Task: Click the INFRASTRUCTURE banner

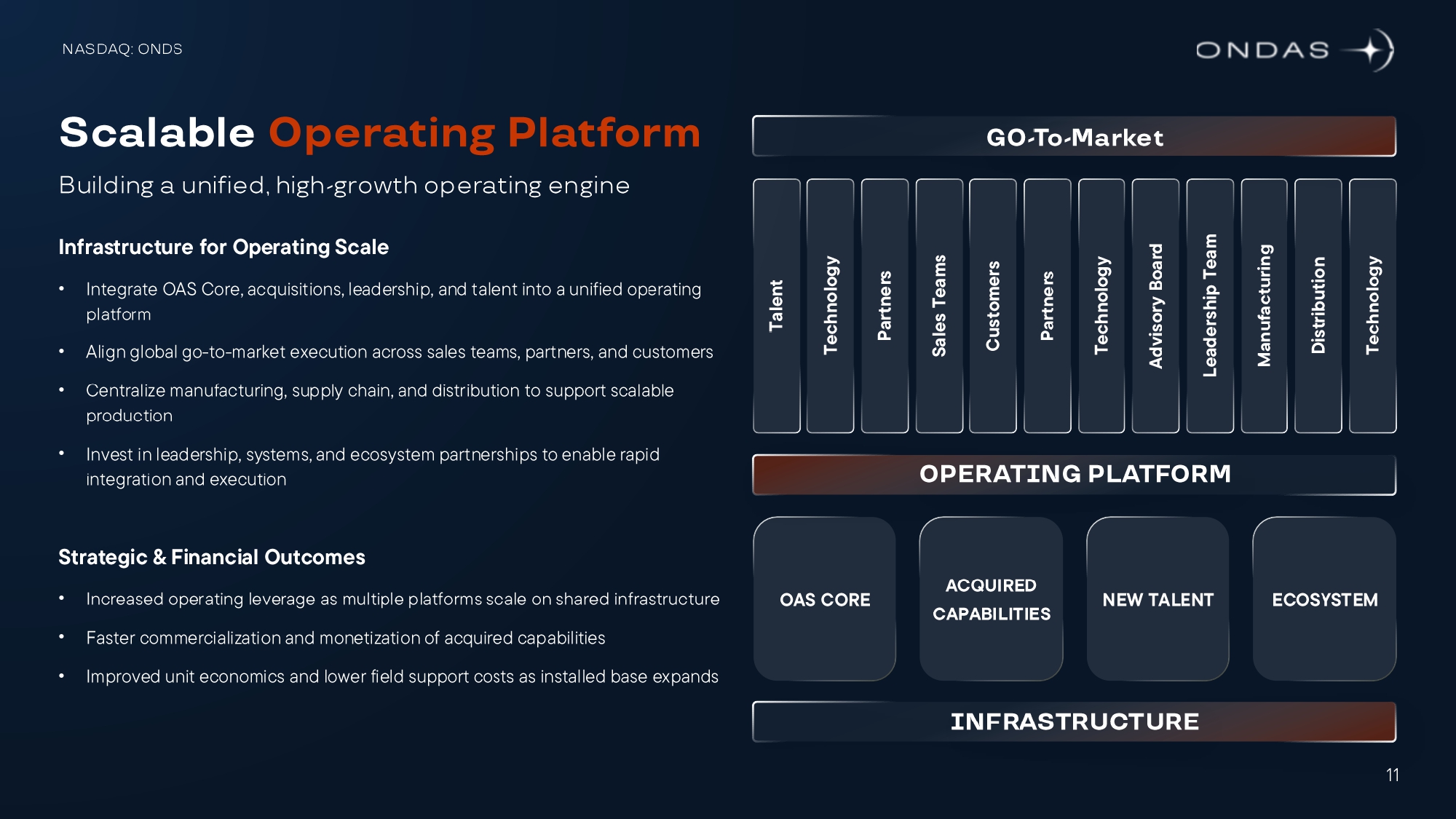Action: (1074, 721)
